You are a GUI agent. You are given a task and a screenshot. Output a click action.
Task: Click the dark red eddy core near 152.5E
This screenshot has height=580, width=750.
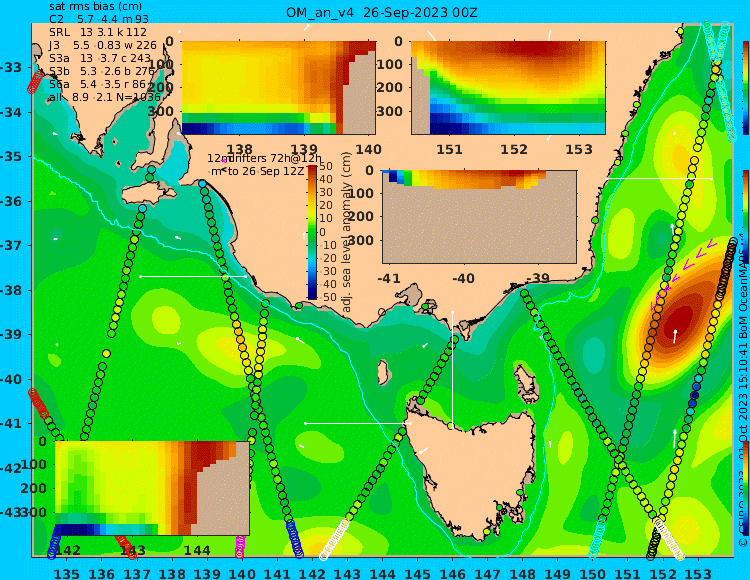(x=678, y=319)
